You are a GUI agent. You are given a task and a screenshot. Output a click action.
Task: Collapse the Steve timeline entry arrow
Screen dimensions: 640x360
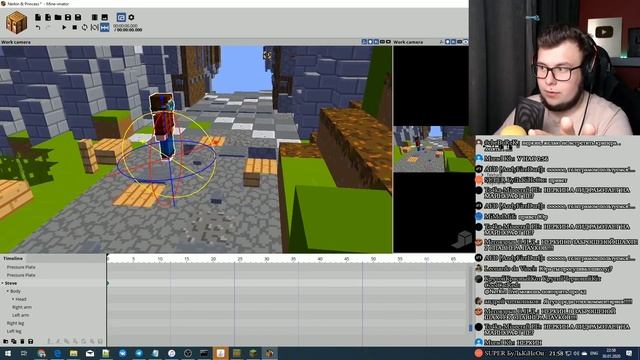(2, 283)
